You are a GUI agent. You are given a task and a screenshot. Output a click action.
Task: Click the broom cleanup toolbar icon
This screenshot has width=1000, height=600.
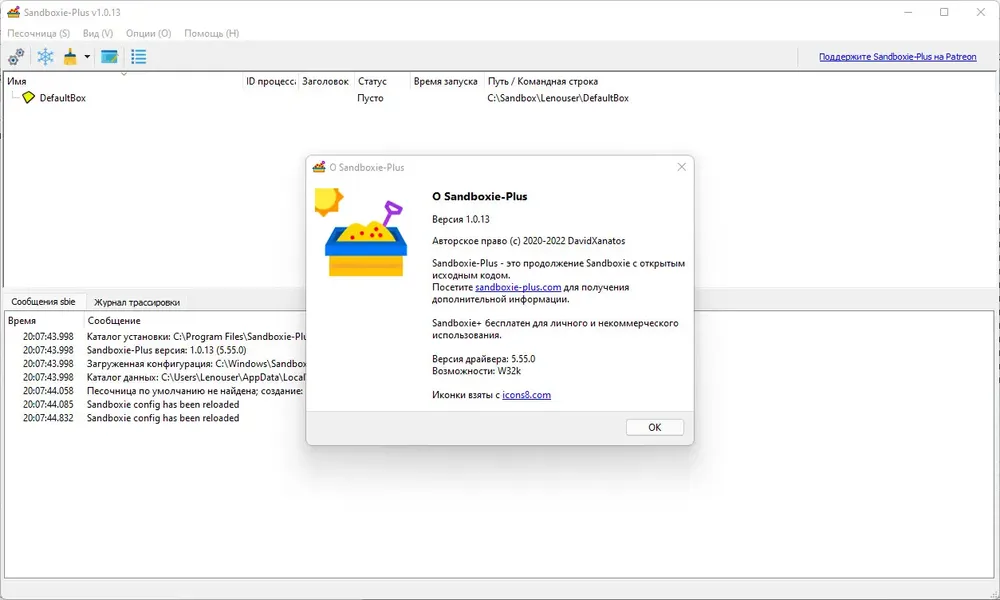pos(70,57)
